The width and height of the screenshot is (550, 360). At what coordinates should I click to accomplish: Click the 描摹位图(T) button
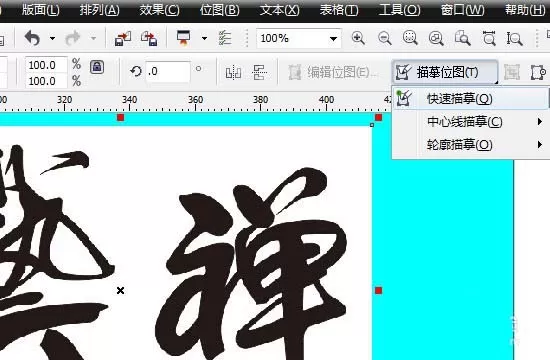[x=445, y=72]
